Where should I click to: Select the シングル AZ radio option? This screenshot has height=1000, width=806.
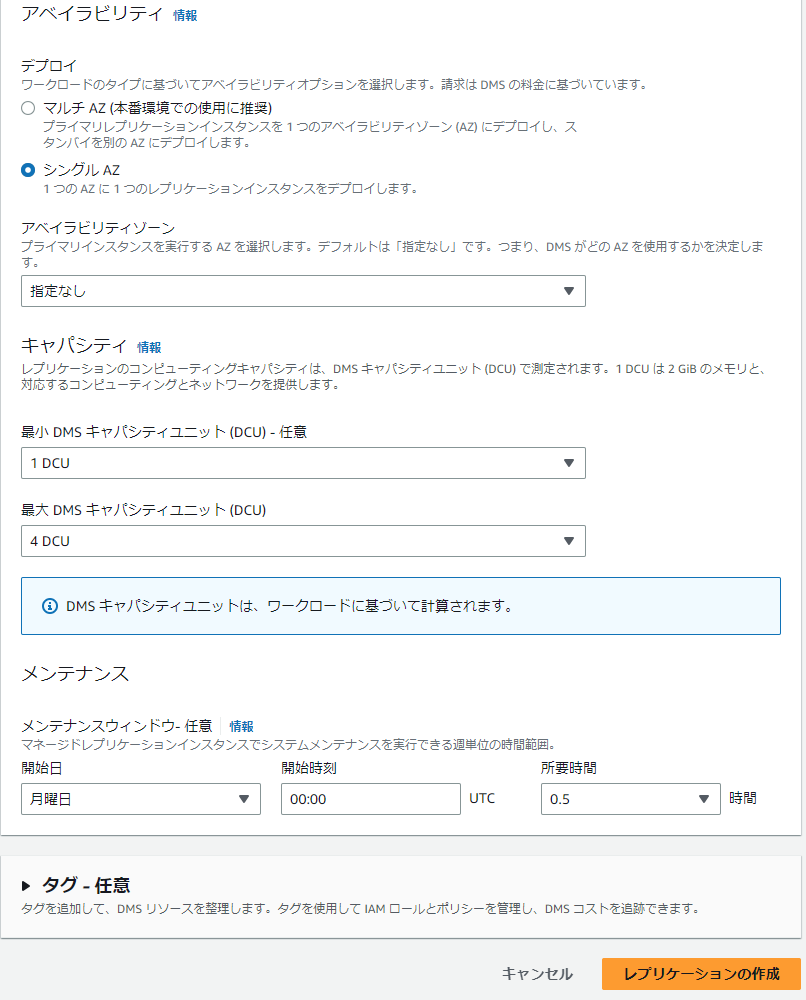click(x=28, y=170)
